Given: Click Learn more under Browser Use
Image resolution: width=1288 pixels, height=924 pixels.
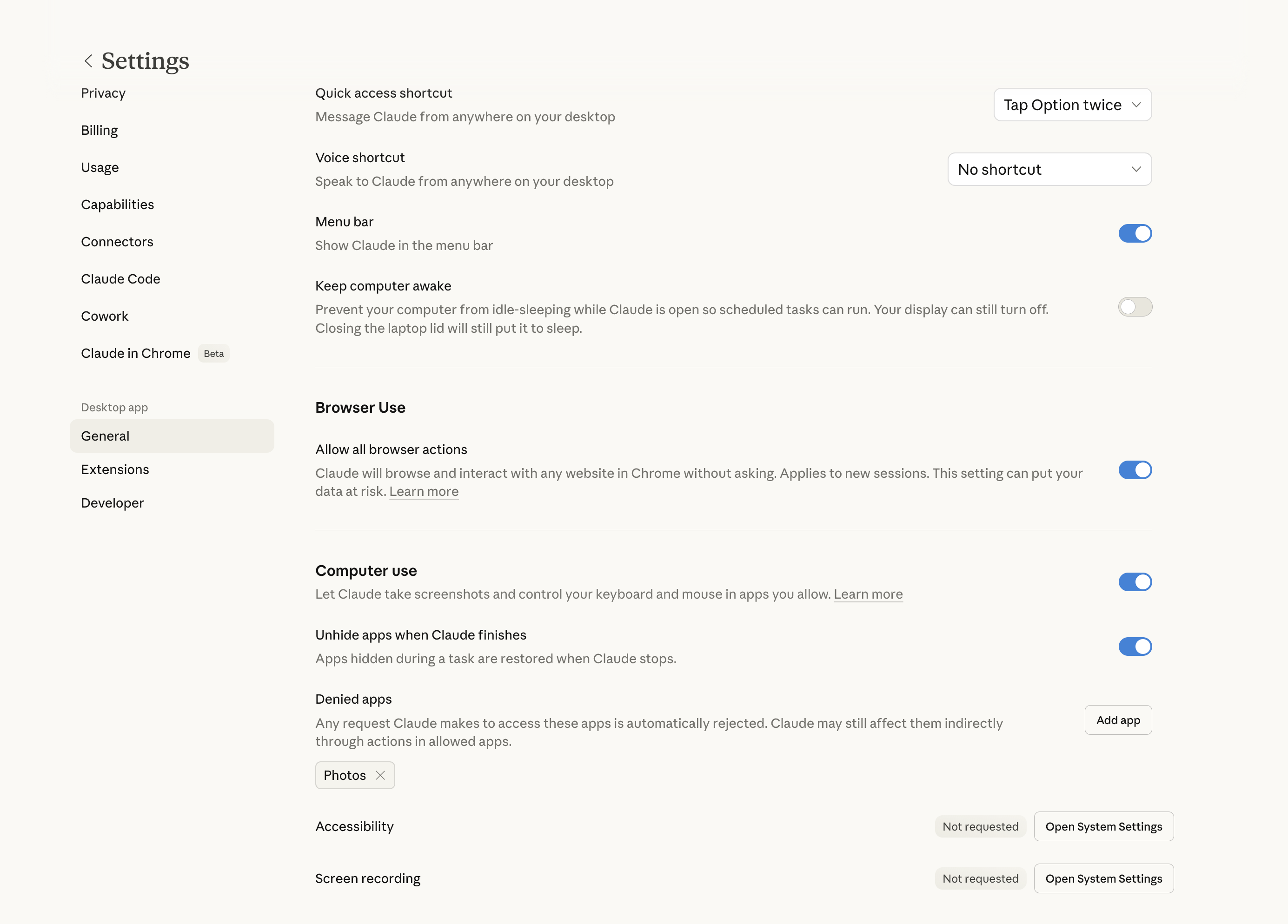Looking at the screenshot, I should [424, 491].
